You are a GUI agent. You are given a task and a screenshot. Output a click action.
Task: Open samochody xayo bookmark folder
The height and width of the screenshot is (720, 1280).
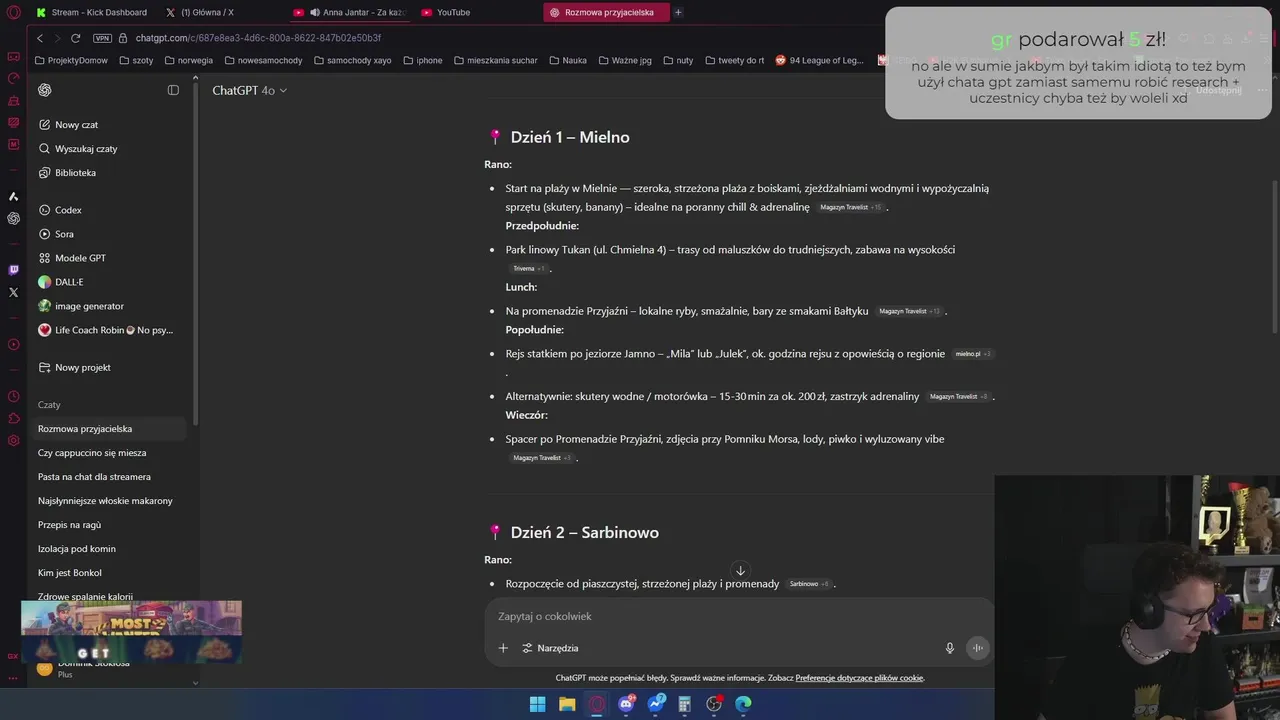pos(351,60)
